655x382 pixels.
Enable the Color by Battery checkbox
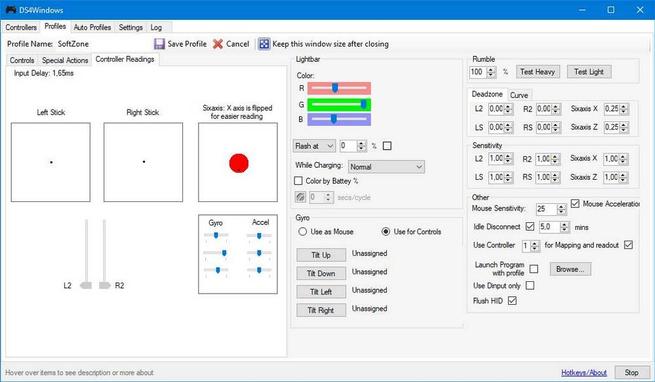[x=298, y=181]
